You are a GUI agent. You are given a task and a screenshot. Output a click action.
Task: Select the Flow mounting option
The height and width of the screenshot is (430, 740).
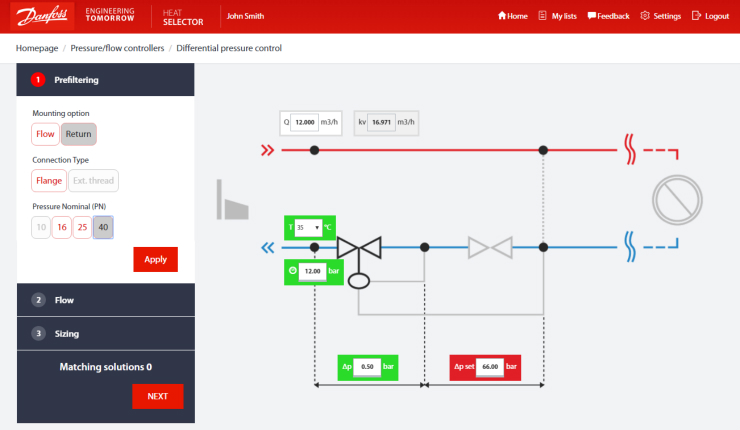pyautogui.click(x=45, y=134)
